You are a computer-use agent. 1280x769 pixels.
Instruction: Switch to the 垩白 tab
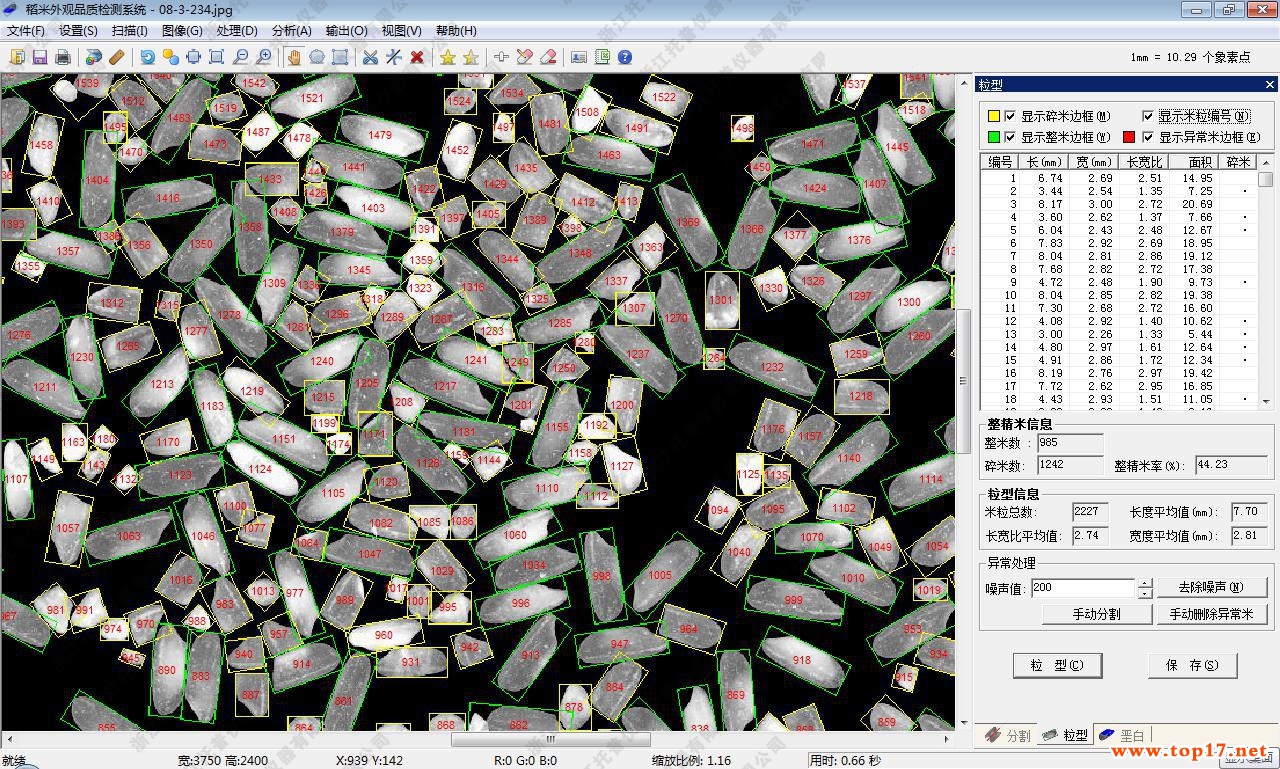(x=1122, y=735)
